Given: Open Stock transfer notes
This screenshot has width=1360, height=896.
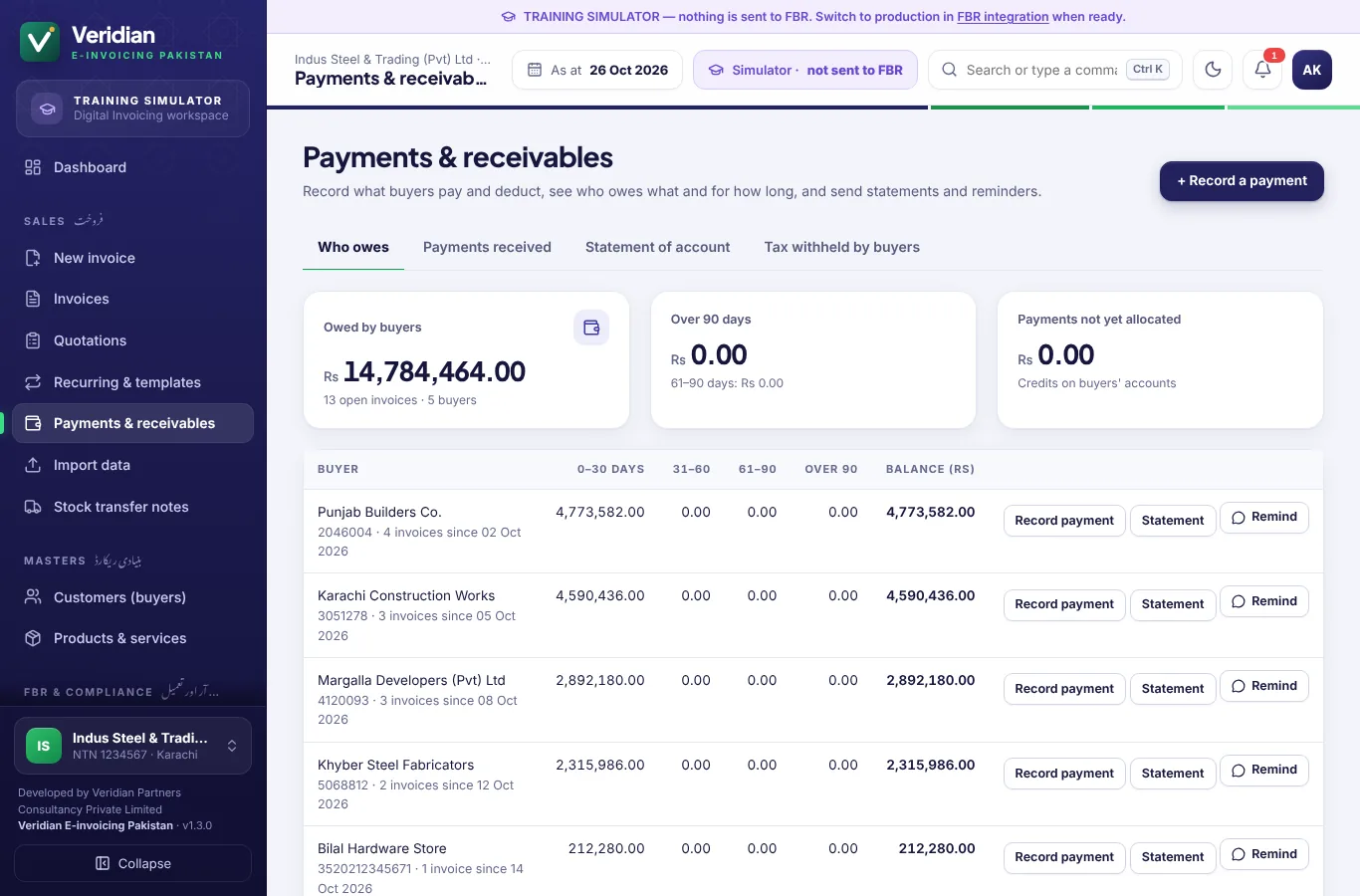Looking at the screenshot, I should (x=132, y=507).
